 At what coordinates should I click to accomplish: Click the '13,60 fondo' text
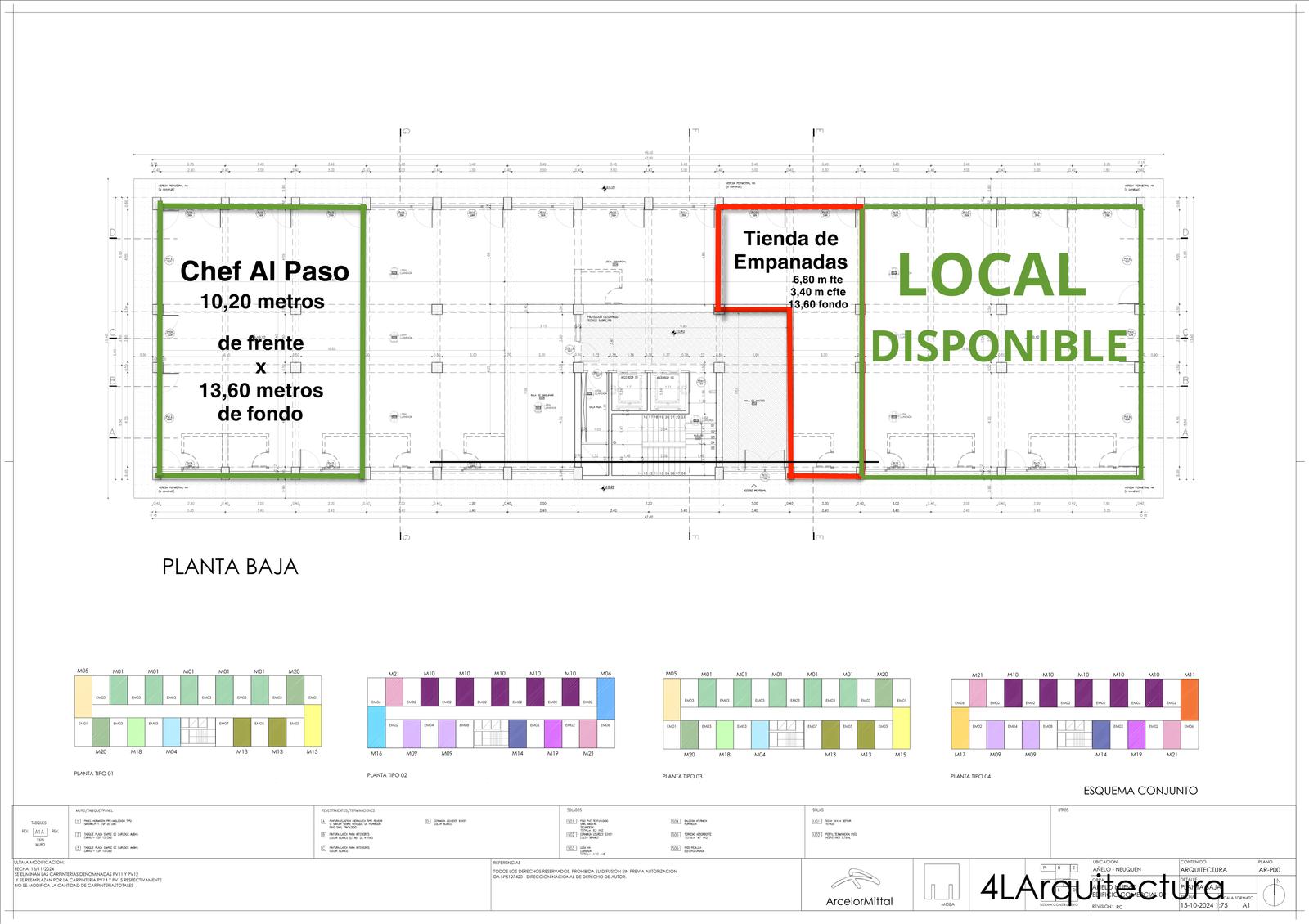[x=816, y=305]
